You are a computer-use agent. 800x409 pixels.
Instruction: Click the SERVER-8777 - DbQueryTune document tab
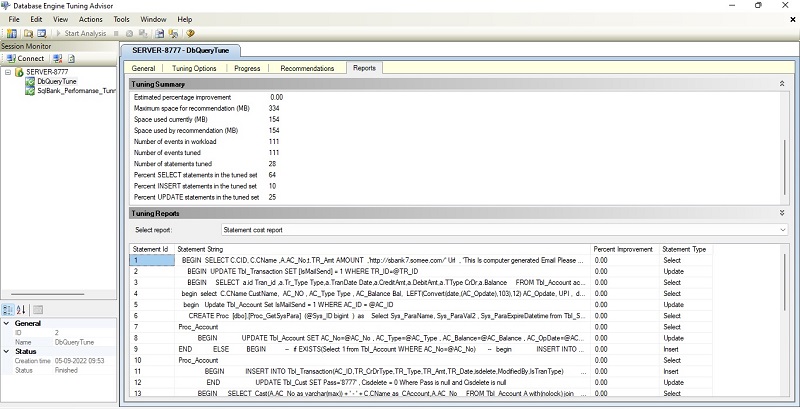pyautogui.click(x=181, y=50)
